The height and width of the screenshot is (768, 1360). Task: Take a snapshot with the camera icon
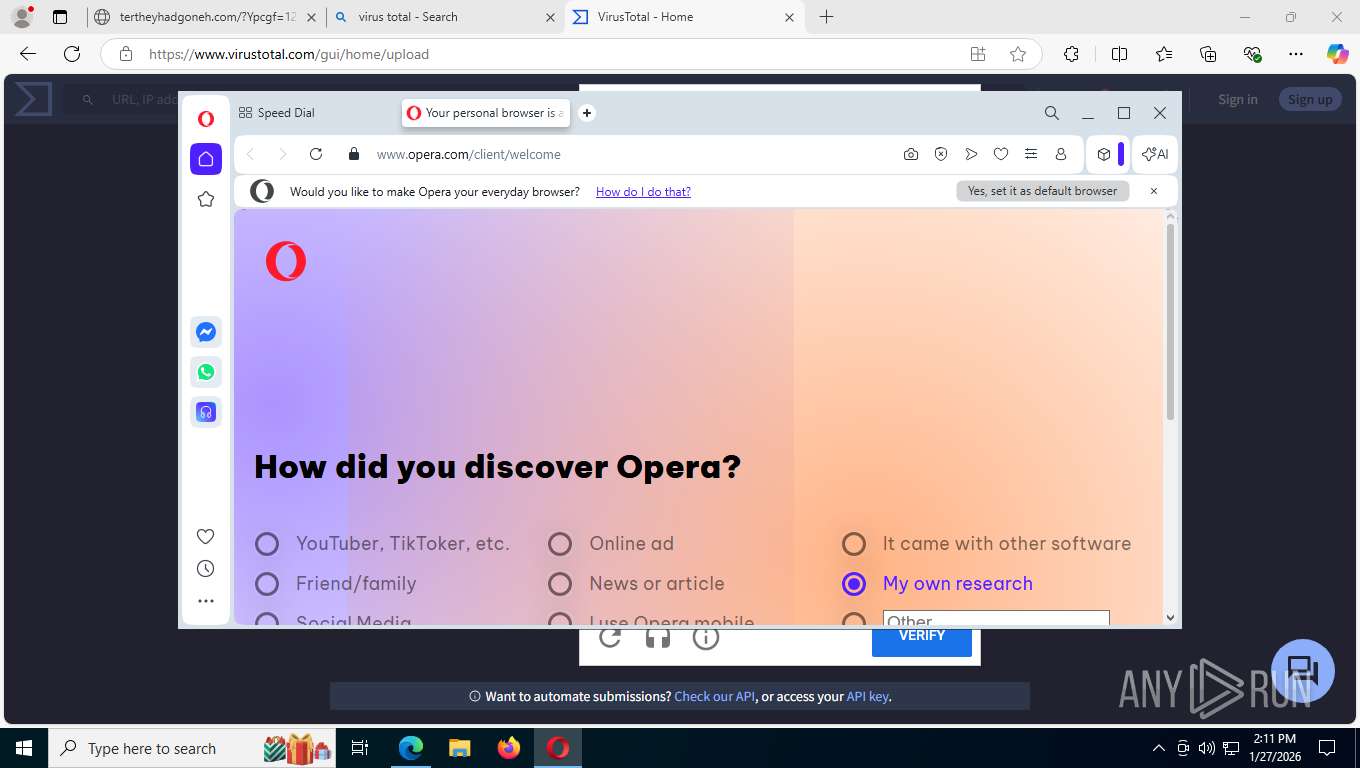(911, 154)
